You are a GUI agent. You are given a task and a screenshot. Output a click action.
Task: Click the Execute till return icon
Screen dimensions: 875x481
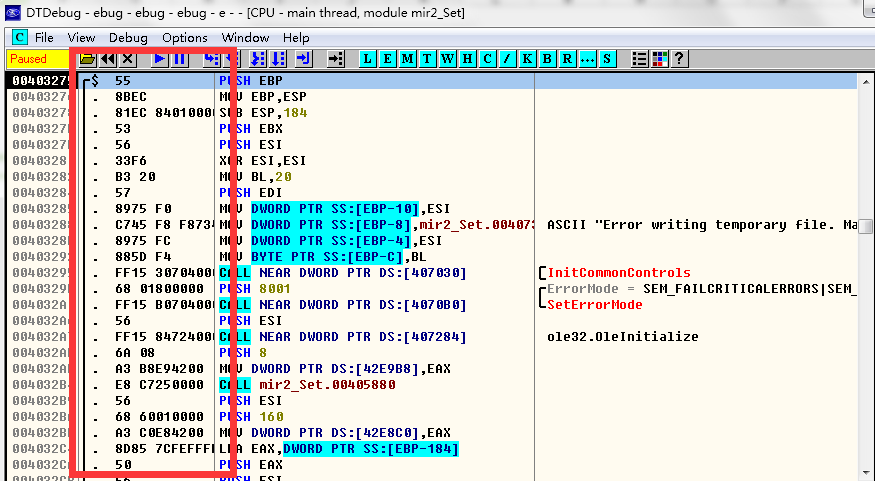[303, 59]
